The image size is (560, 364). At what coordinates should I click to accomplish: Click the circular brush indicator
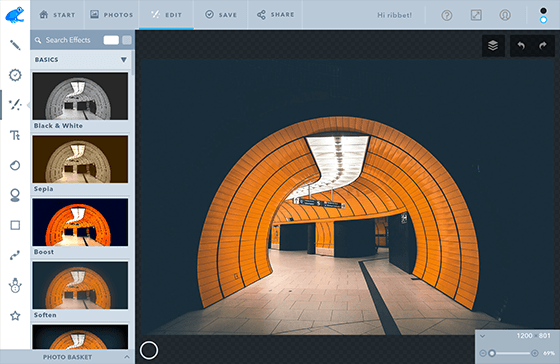tap(149, 350)
